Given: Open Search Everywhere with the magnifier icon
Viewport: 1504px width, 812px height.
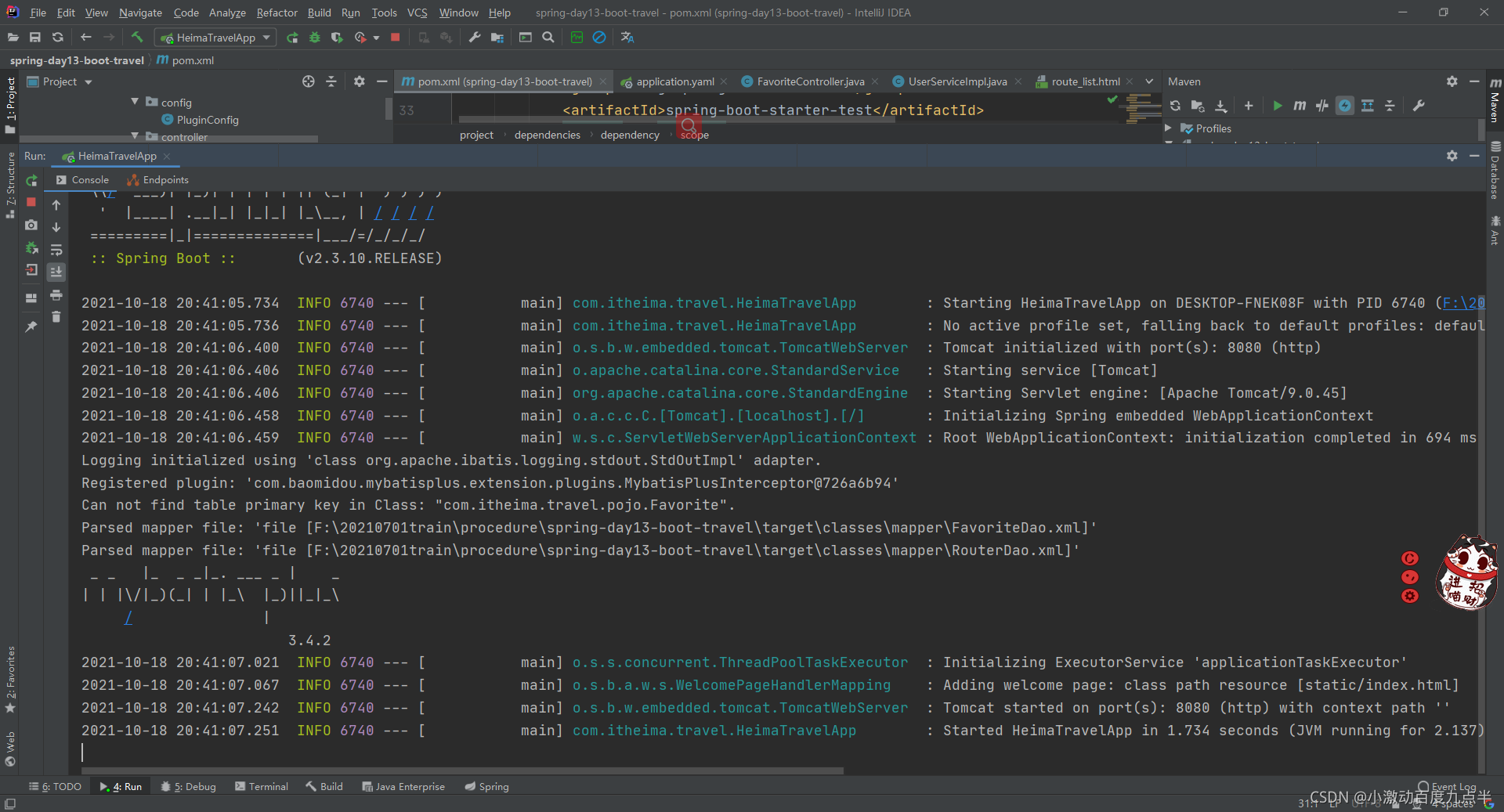Looking at the screenshot, I should tap(548, 38).
